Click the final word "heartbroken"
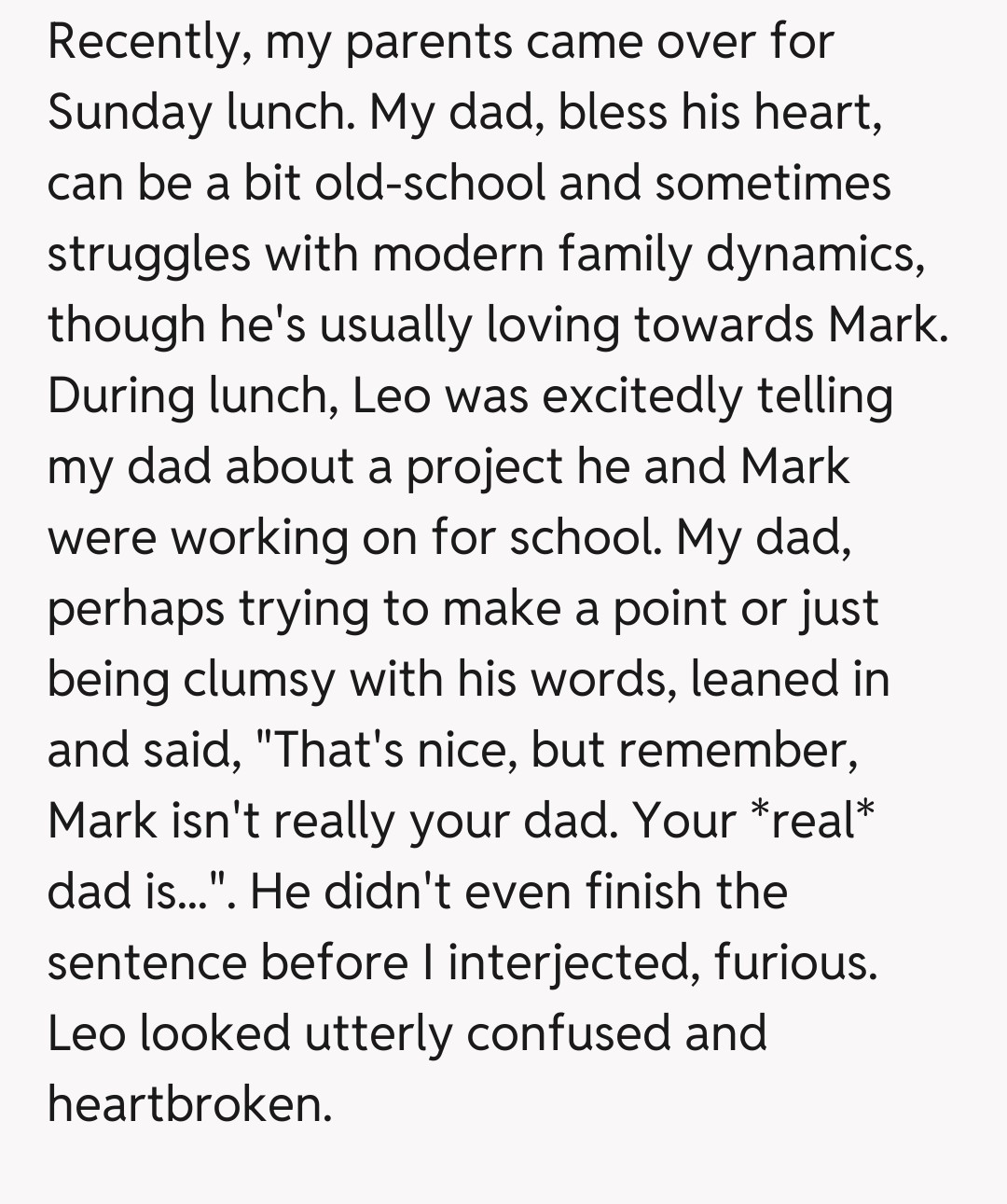Image resolution: width=1007 pixels, height=1204 pixels. [x=189, y=1104]
